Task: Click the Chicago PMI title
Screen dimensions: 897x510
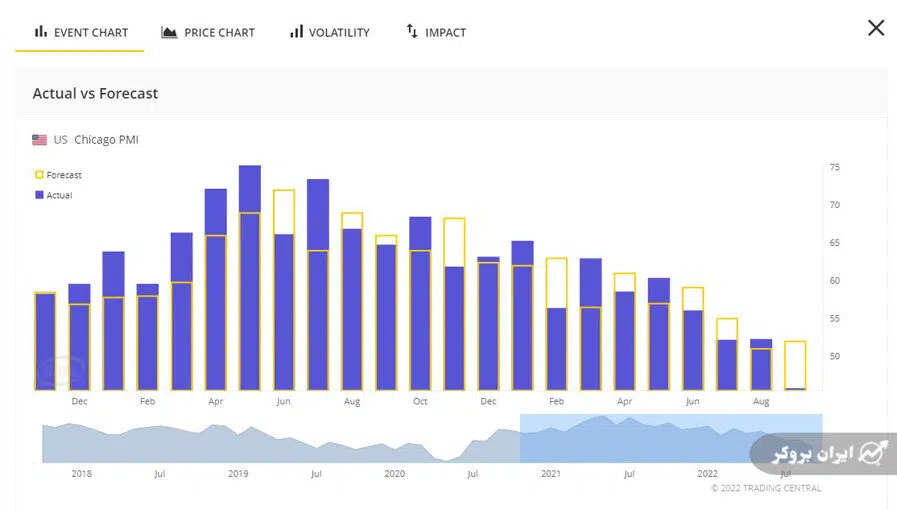Action: pos(106,140)
